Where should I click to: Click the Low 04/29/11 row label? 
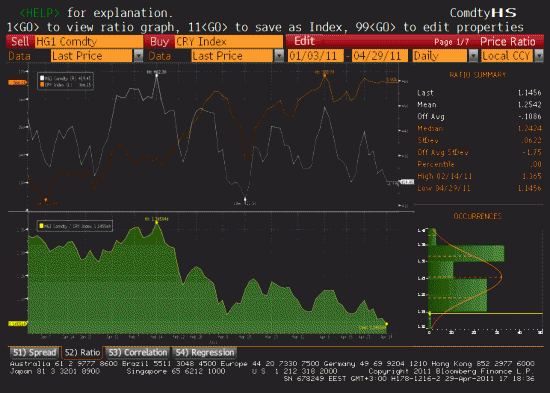tap(443, 188)
